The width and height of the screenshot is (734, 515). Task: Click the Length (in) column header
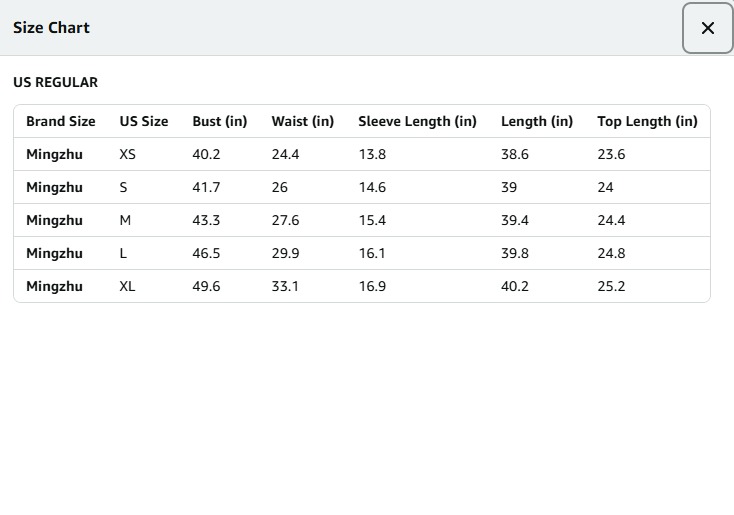tap(536, 121)
